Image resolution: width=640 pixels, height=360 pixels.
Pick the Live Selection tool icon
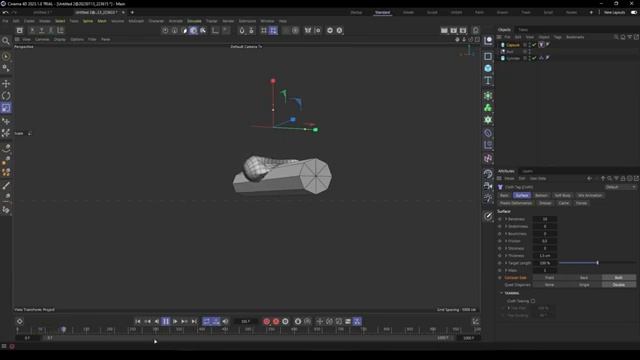tap(6, 56)
